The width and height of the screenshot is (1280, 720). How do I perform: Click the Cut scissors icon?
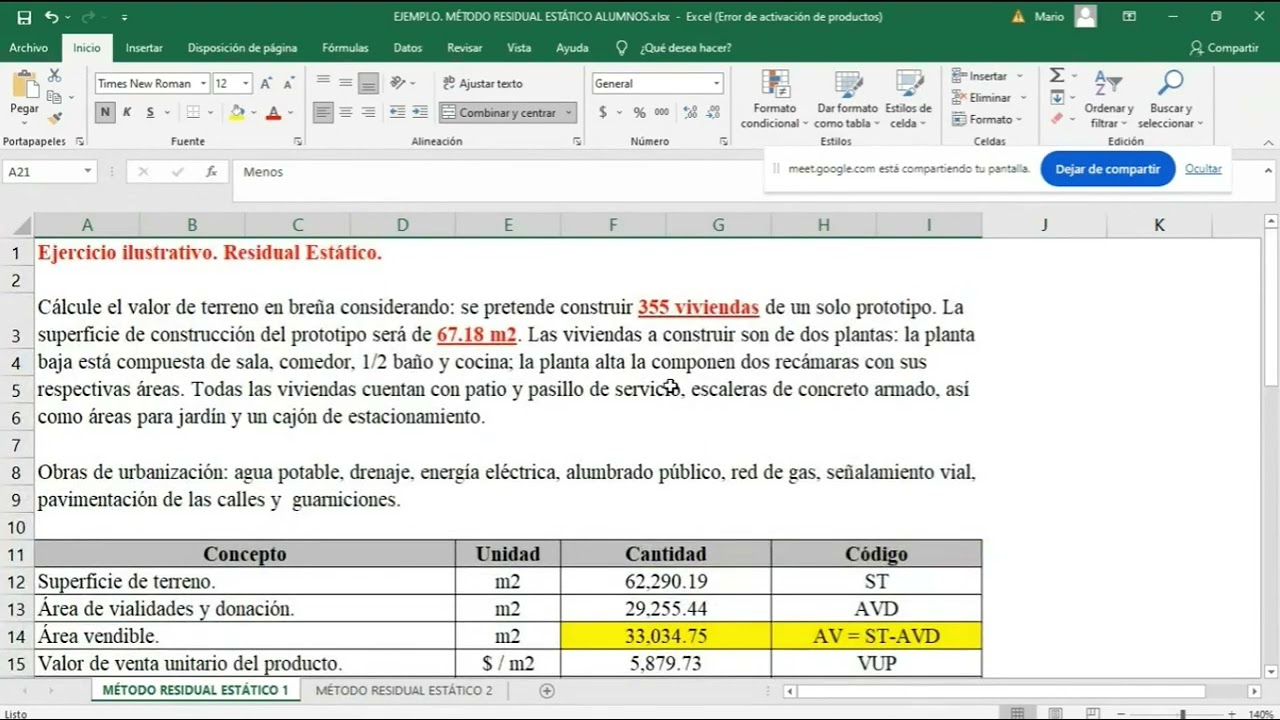tap(54, 76)
